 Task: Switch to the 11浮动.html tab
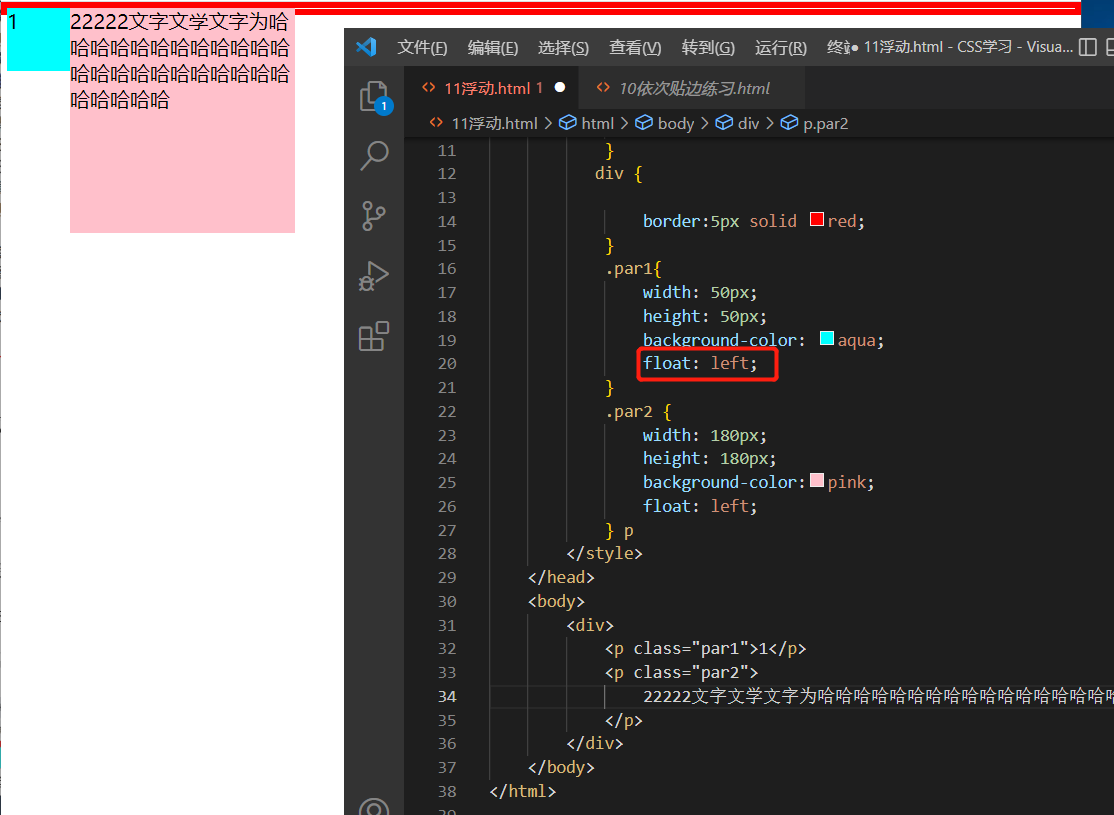[492, 88]
